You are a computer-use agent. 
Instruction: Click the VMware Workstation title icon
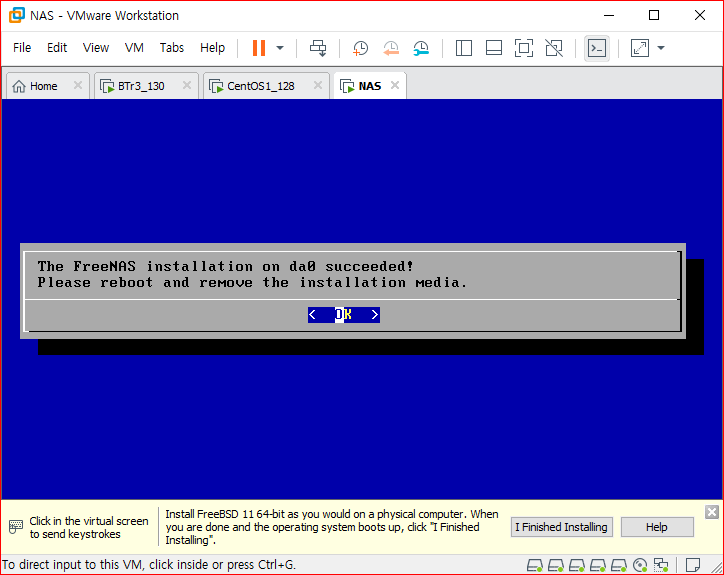17,15
